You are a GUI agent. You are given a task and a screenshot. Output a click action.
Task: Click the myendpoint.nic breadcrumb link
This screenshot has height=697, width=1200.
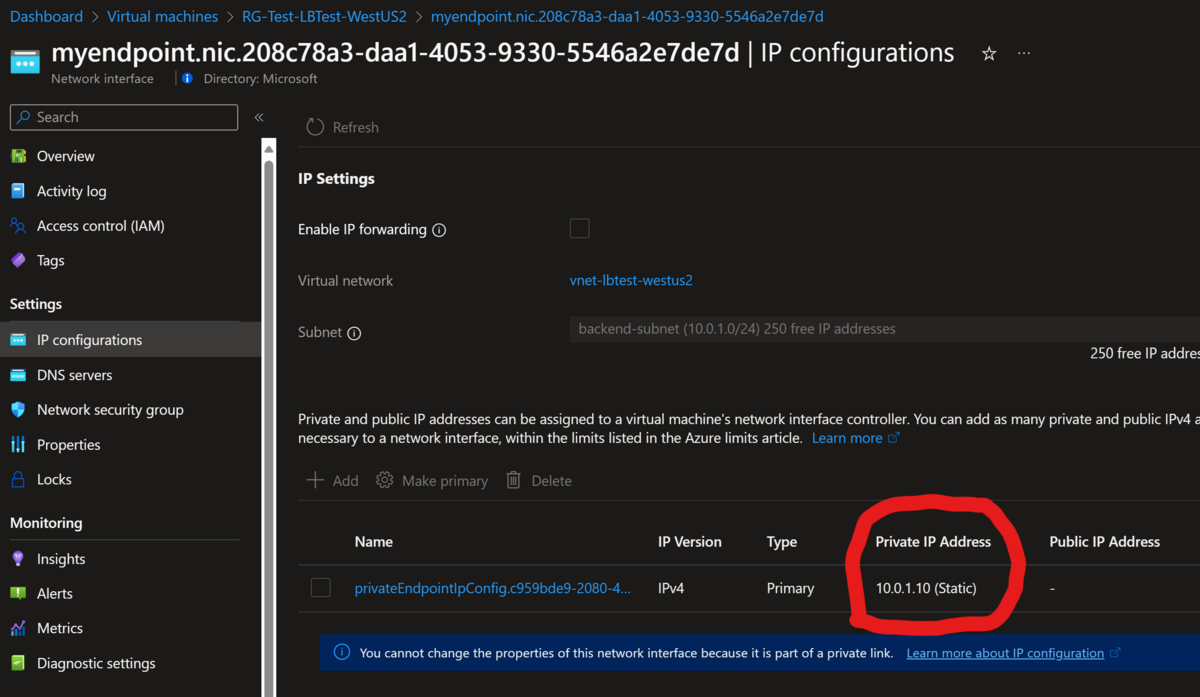click(x=627, y=17)
